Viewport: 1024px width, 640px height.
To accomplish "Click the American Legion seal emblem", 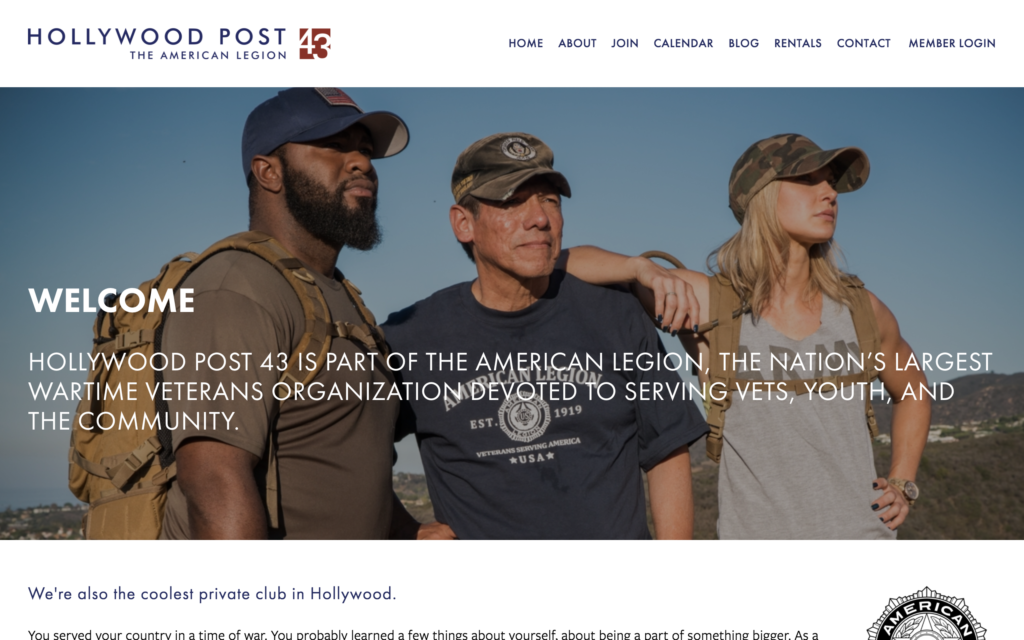I will [x=927, y=614].
